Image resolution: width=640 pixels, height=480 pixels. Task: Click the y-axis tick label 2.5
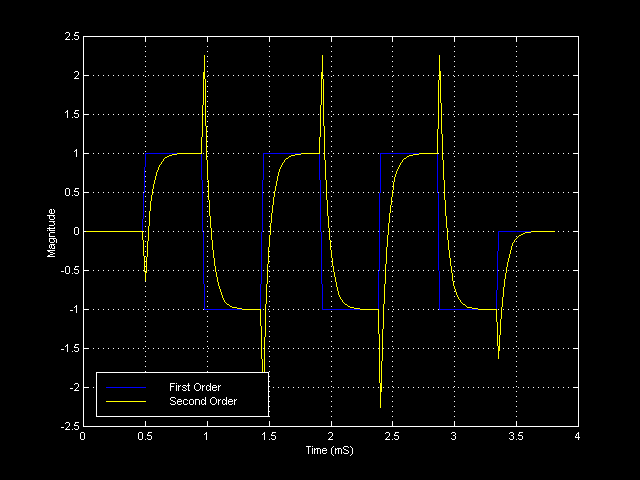click(x=72, y=37)
